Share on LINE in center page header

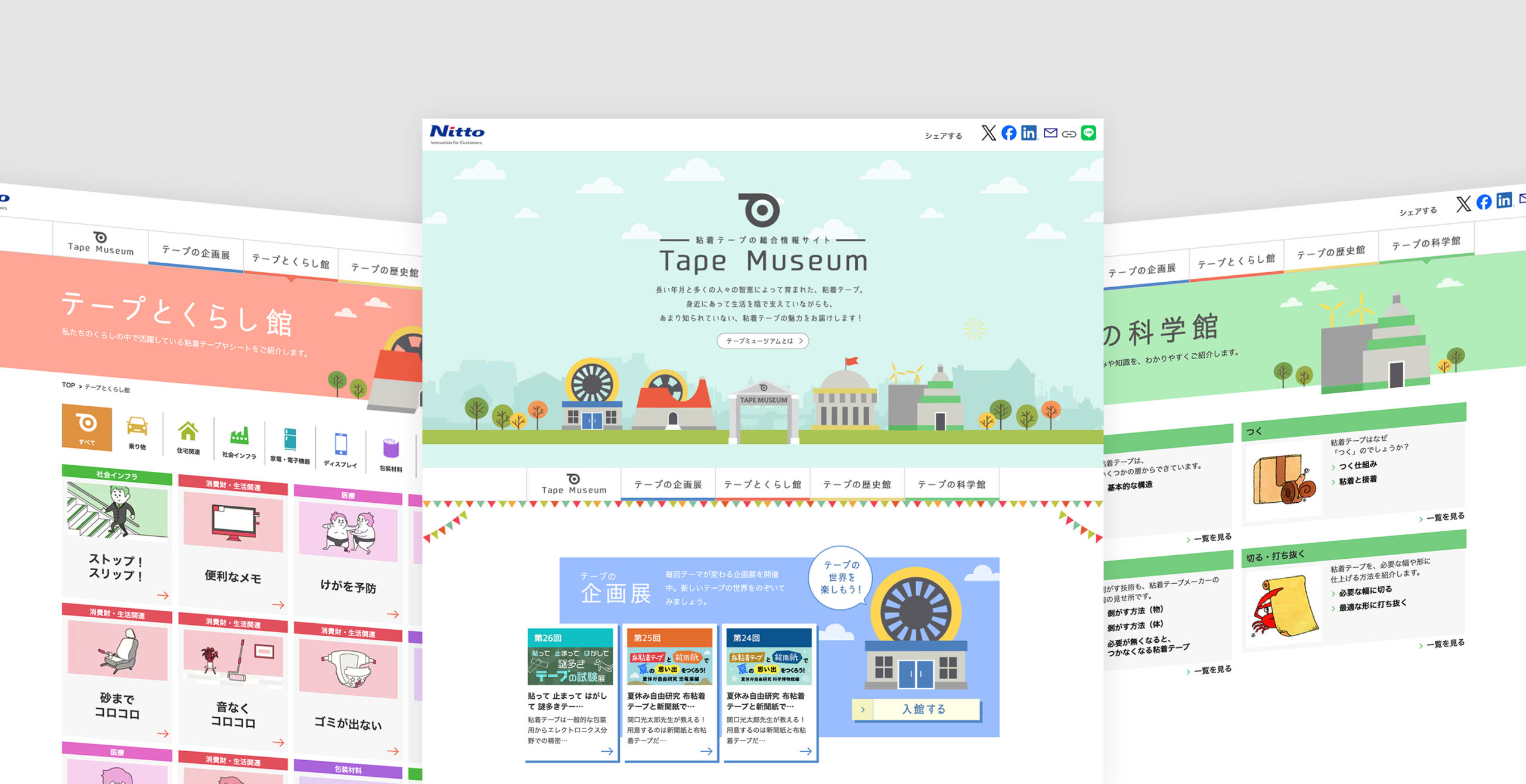pyautogui.click(x=1088, y=133)
